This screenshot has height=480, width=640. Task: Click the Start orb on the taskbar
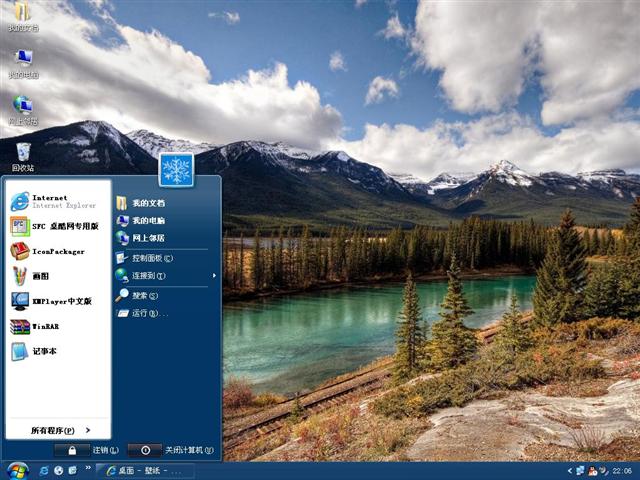click(x=17, y=470)
